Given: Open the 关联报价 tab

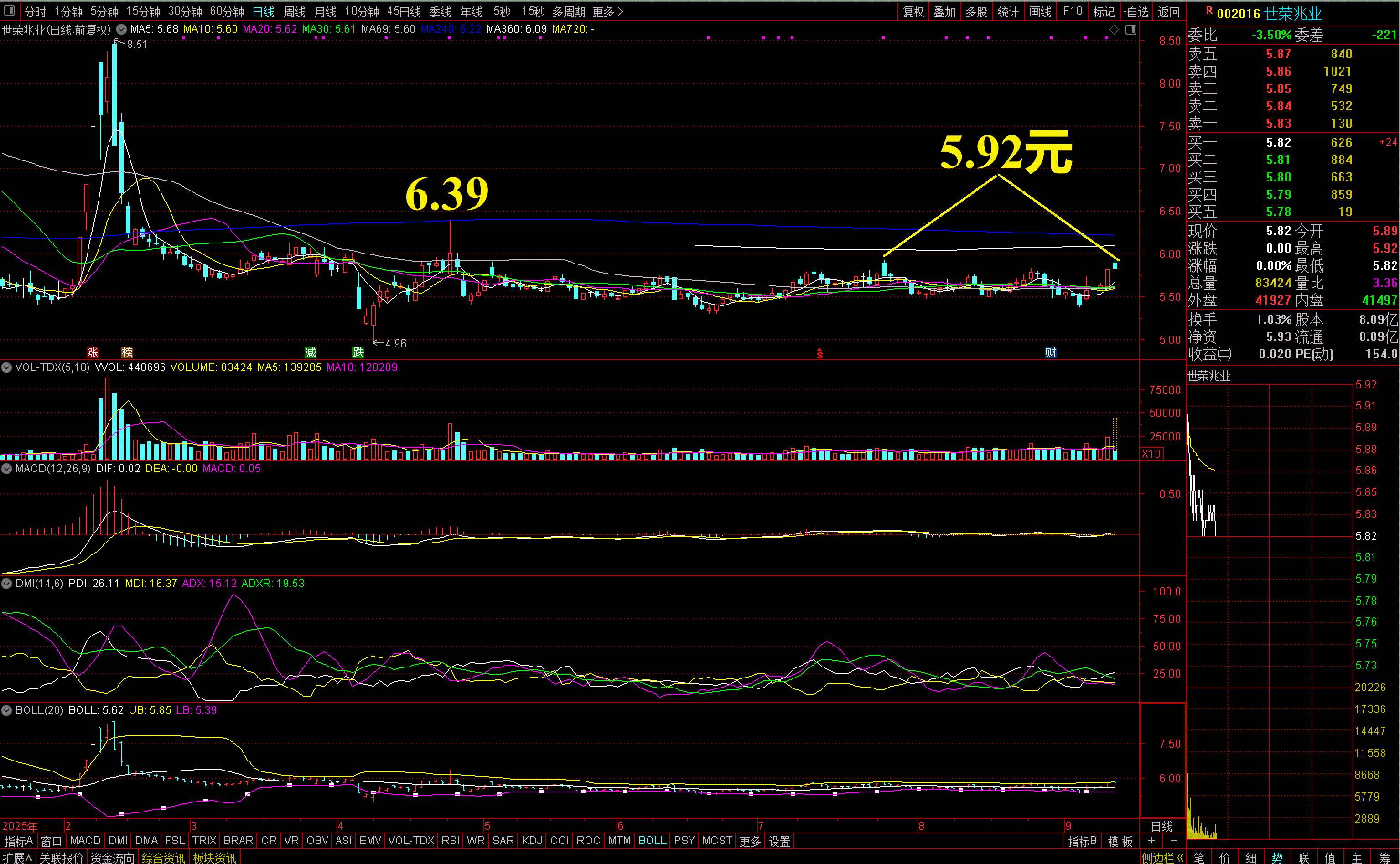Looking at the screenshot, I should (x=61, y=858).
